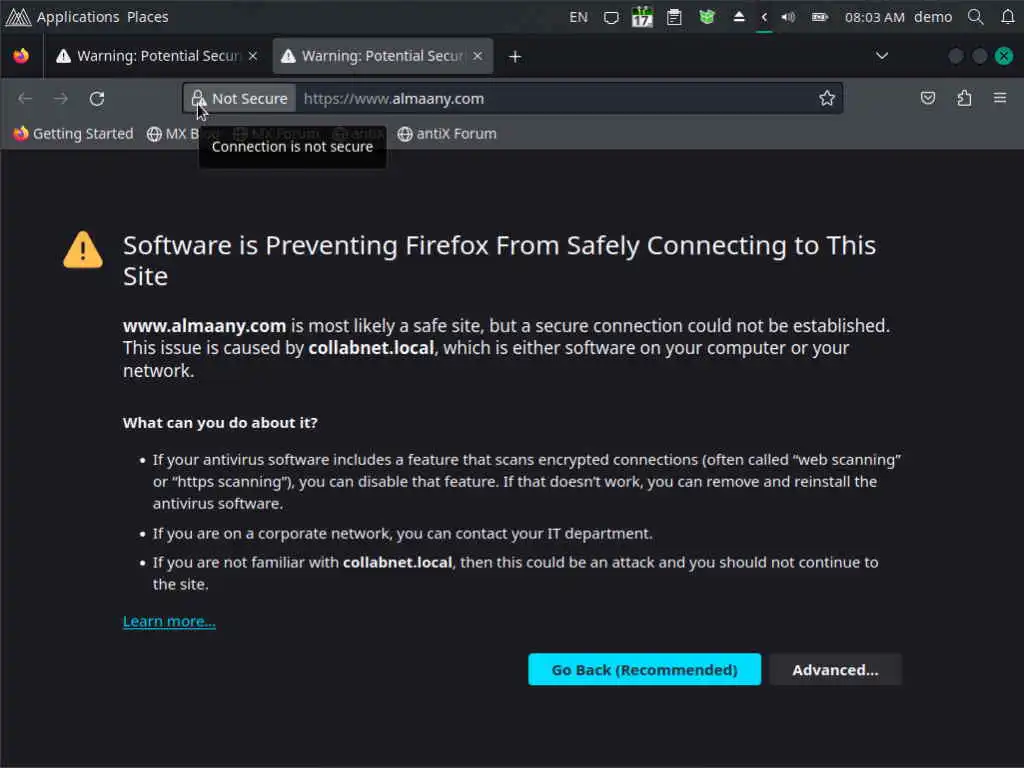Open the clipboard manager tray icon
Viewport: 1024px width, 768px height.
tap(674, 18)
